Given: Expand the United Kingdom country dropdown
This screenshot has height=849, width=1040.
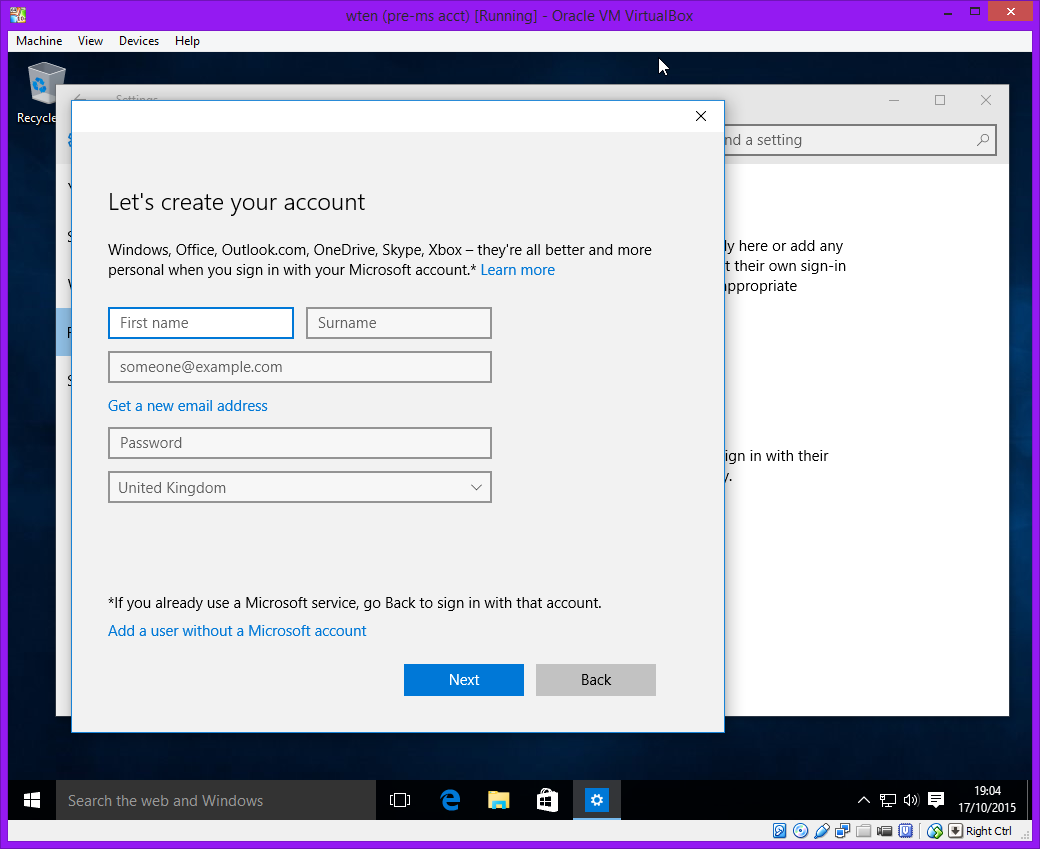Looking at the screenshot, I should click(x=300, y=488).
